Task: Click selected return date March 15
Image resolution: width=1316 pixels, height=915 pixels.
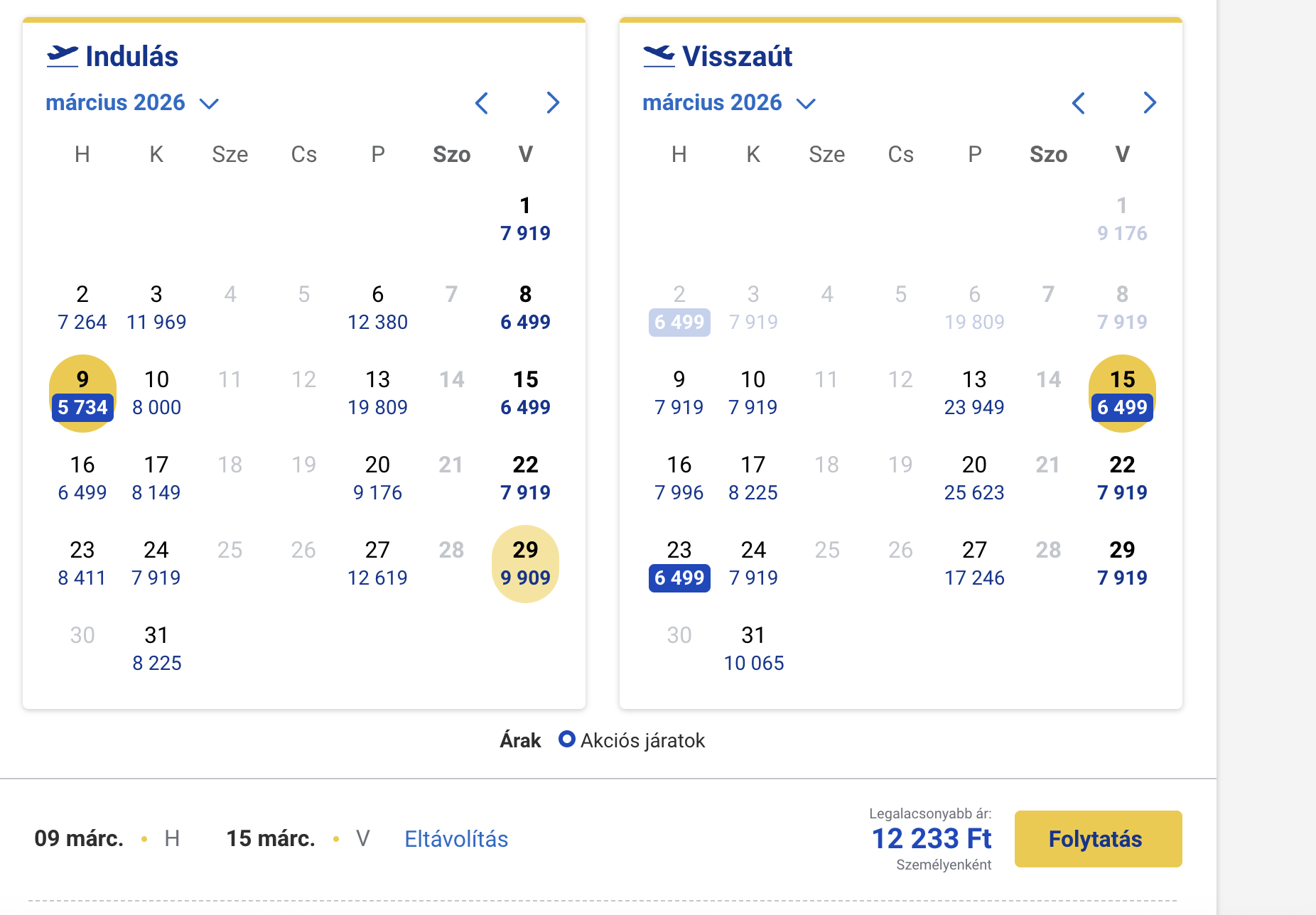Action: [1122, 393]
